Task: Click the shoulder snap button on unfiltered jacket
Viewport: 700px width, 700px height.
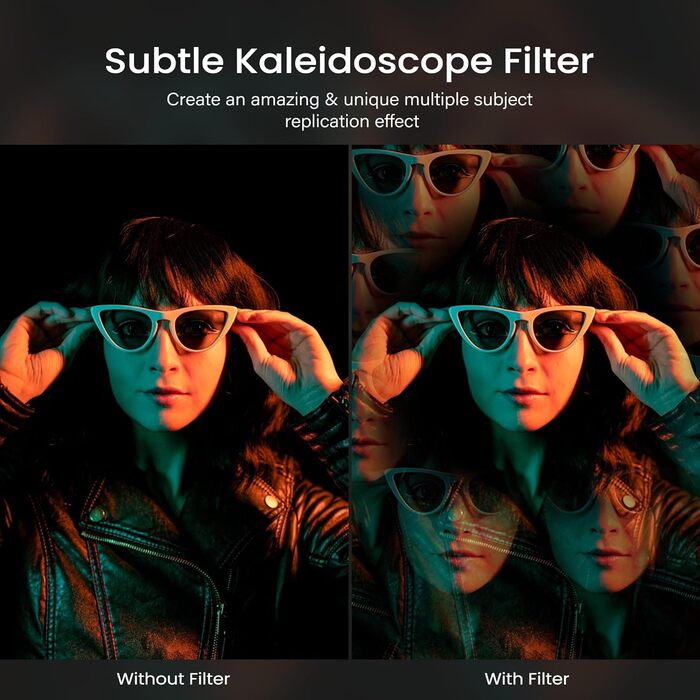Action: (271, 501)
